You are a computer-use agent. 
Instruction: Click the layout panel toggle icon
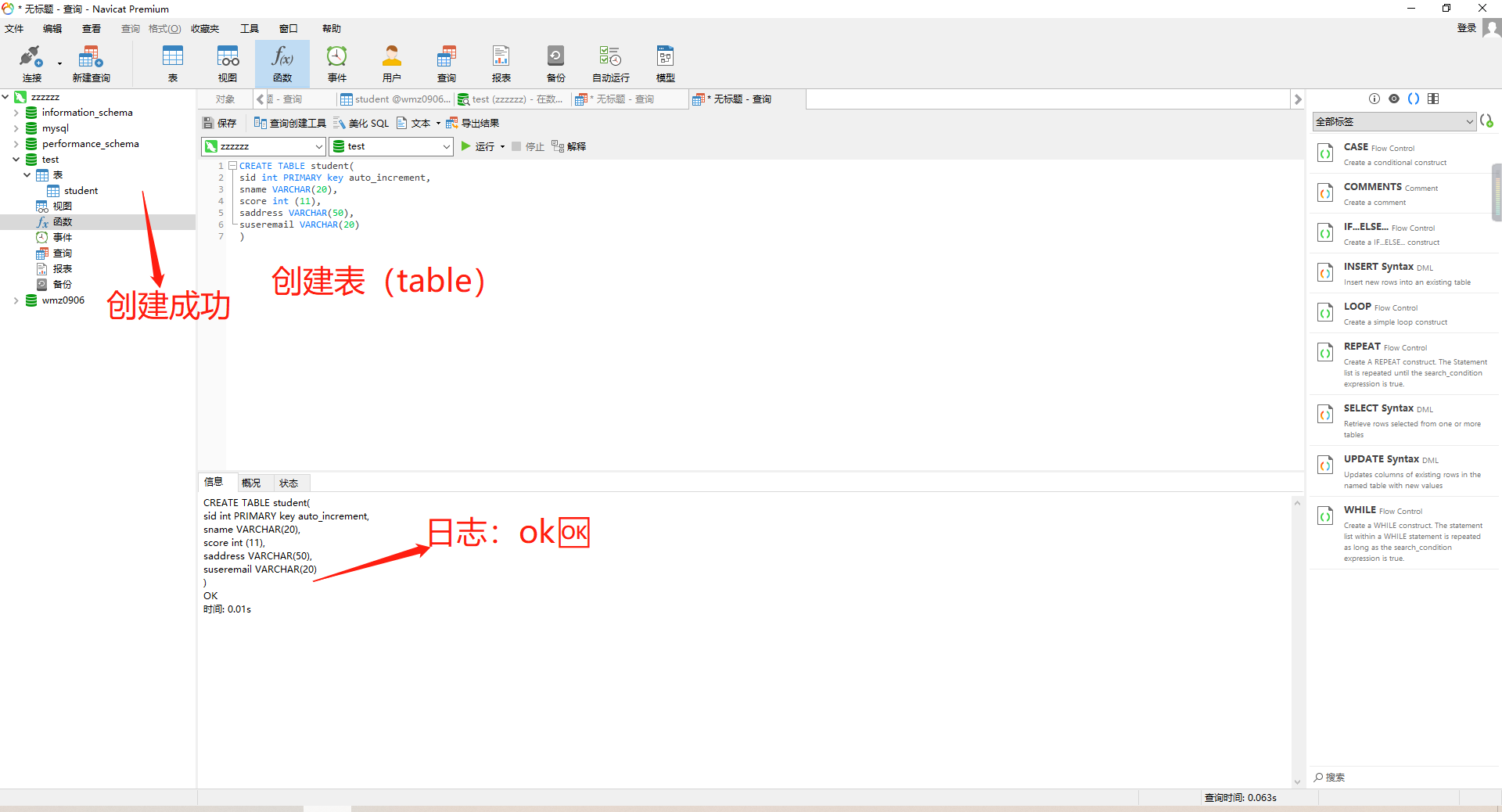click(1433, 99)
